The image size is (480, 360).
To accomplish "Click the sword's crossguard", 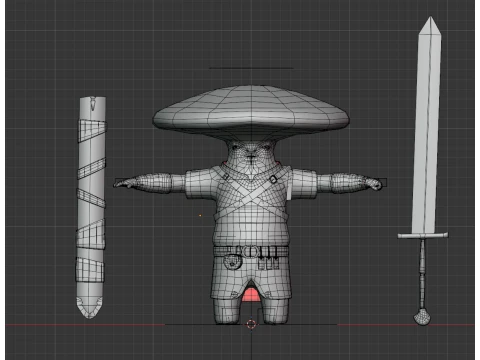I will [423, 236].
